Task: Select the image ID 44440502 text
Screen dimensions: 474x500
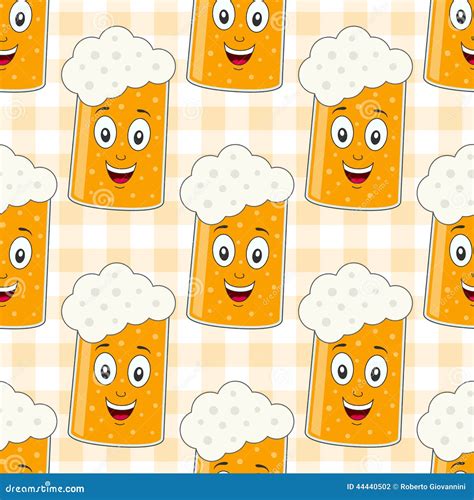Action: [x=368, y=487]
